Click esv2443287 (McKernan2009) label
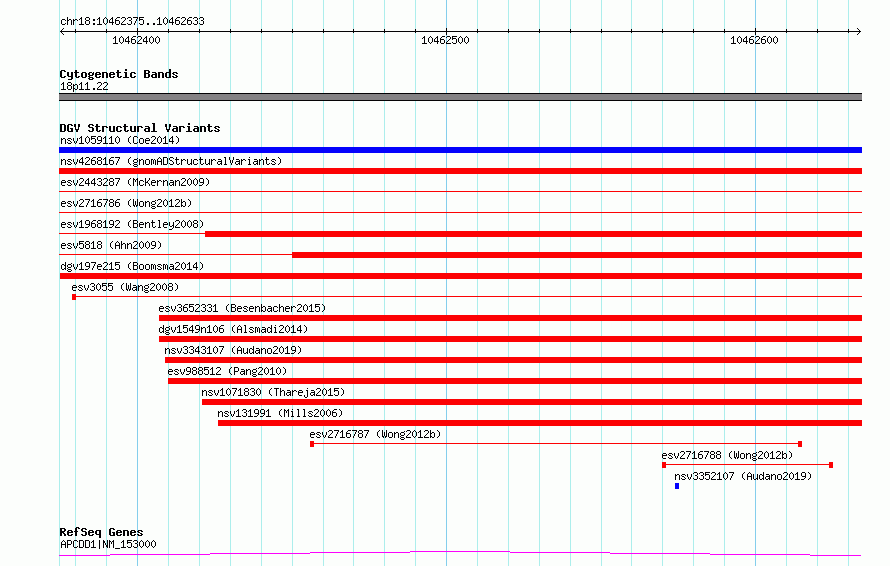This screenshot has width=890, height=566. click(135, 182)
